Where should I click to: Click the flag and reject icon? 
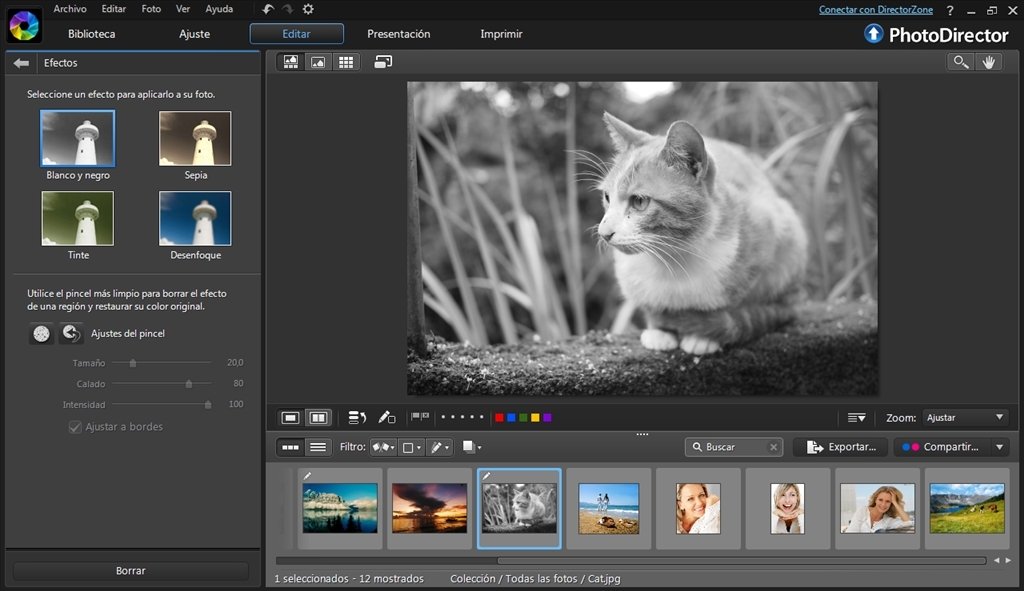pyautogui.click(x=420, y=417)
